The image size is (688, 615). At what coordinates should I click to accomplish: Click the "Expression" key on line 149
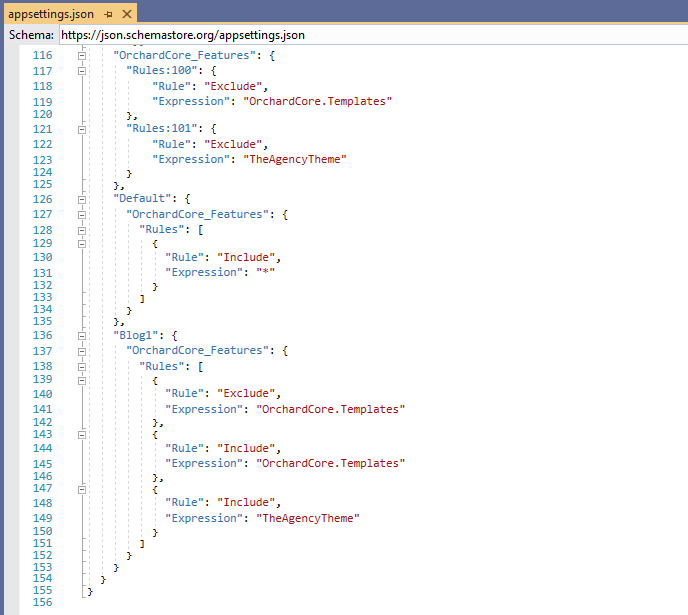(204, 518)
